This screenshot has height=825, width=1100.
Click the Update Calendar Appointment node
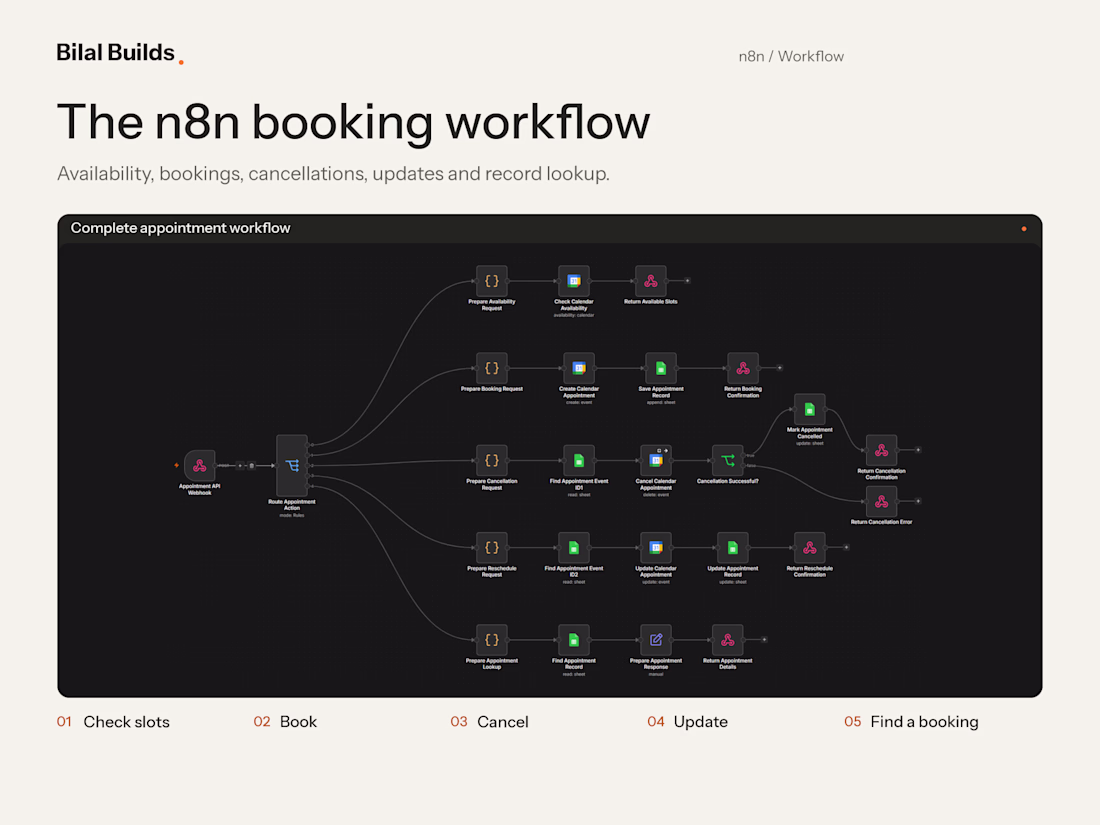[656, 547]
